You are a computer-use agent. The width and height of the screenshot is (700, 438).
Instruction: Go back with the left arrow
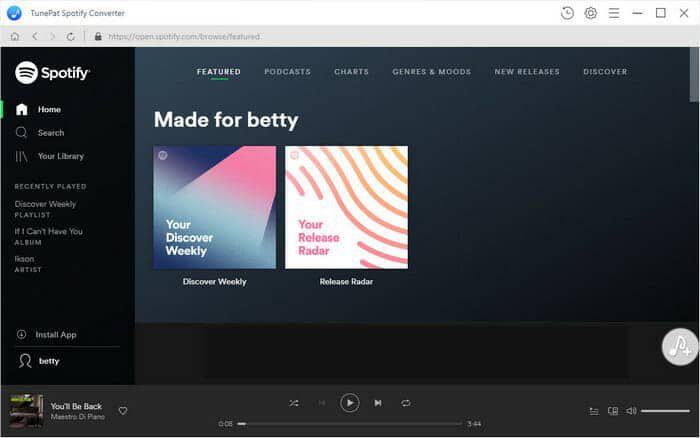coord(35,37)
